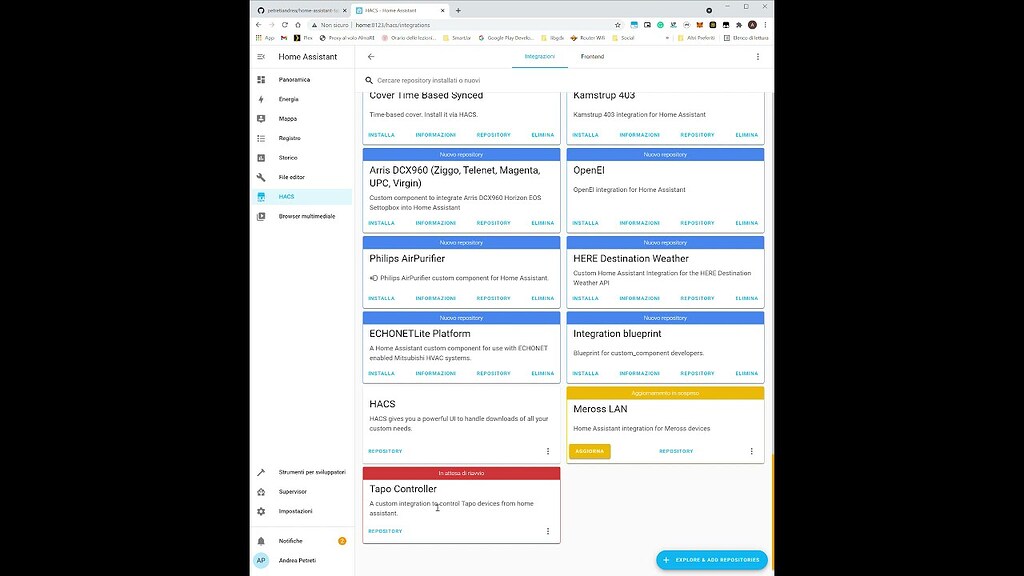Click the back arrow in the HACS header

[370, 57]
